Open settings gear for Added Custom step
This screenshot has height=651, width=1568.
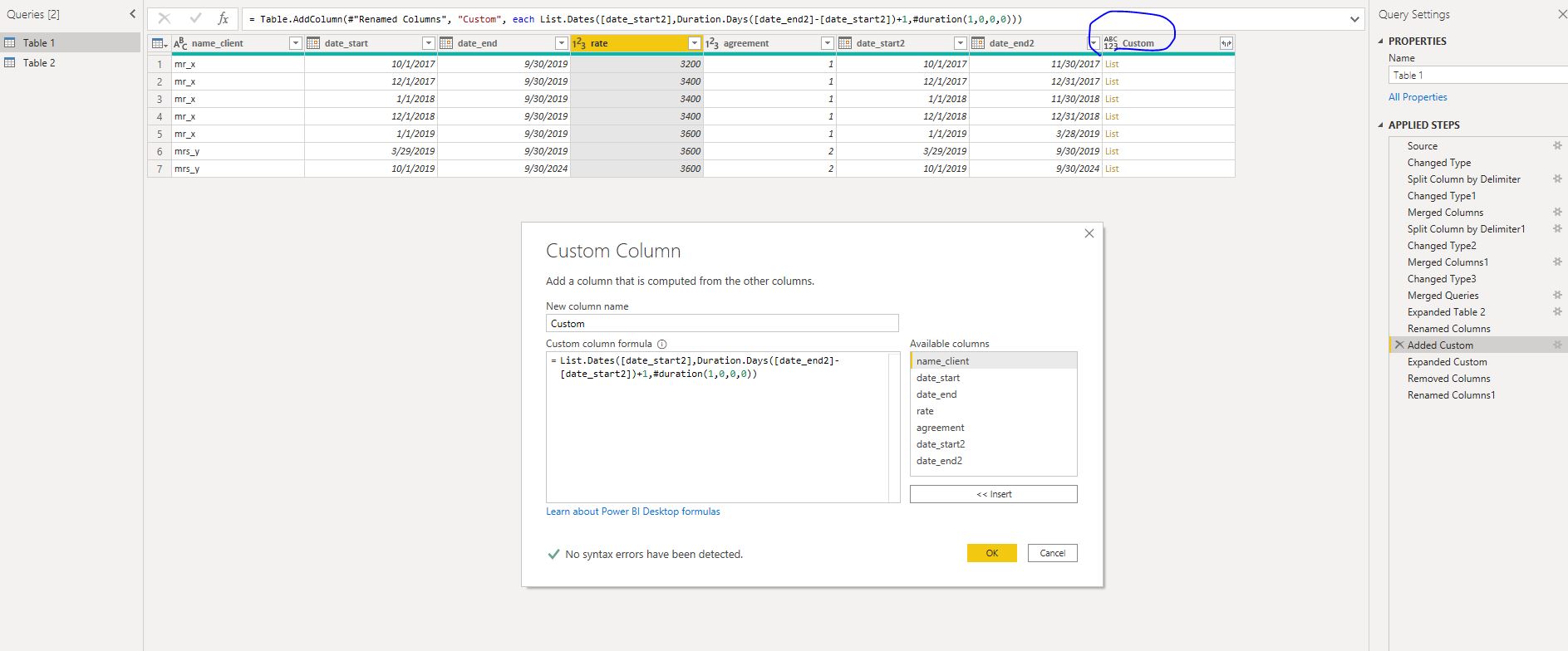[1557, 345]
